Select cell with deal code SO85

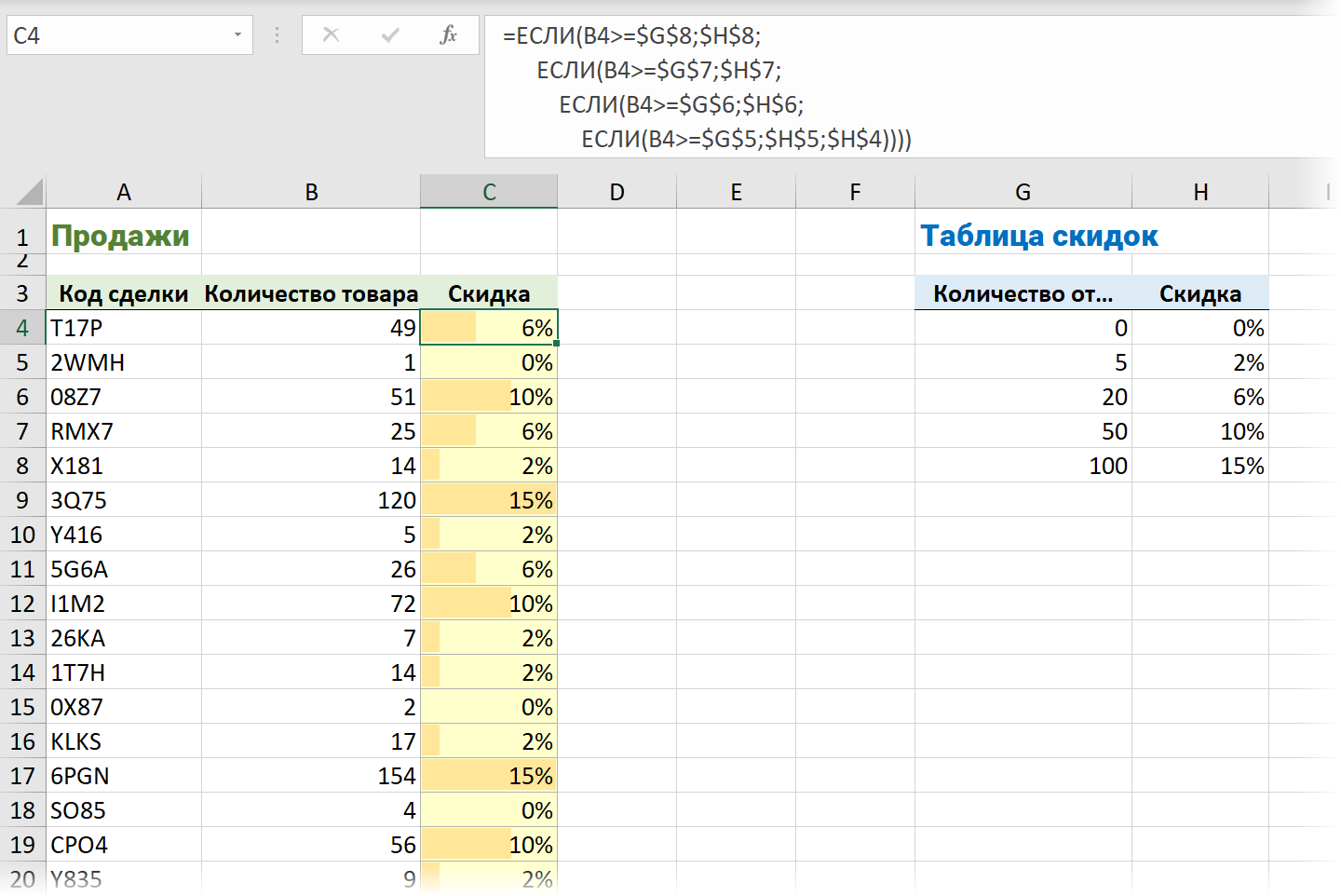(124, 810)
